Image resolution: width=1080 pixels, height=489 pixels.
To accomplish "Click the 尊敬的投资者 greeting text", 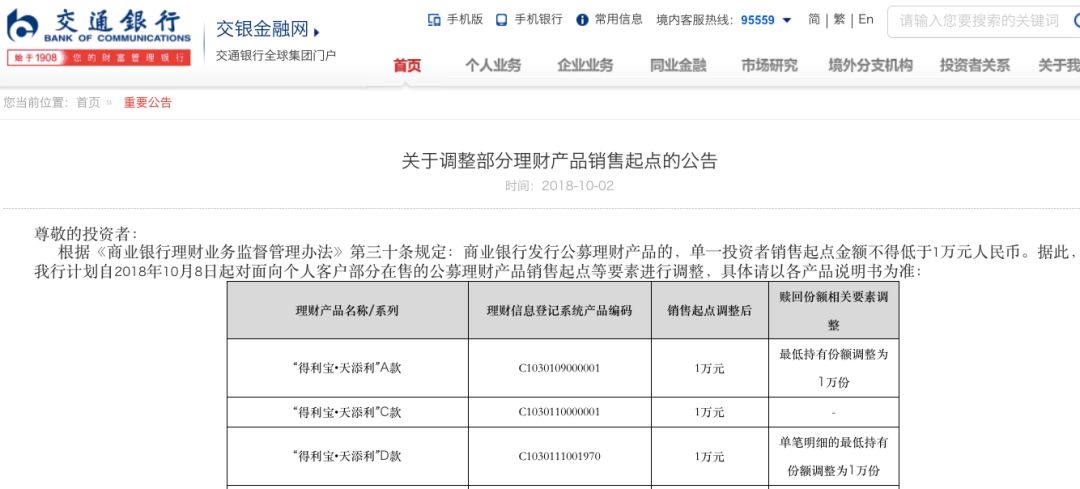I will 86,235.
